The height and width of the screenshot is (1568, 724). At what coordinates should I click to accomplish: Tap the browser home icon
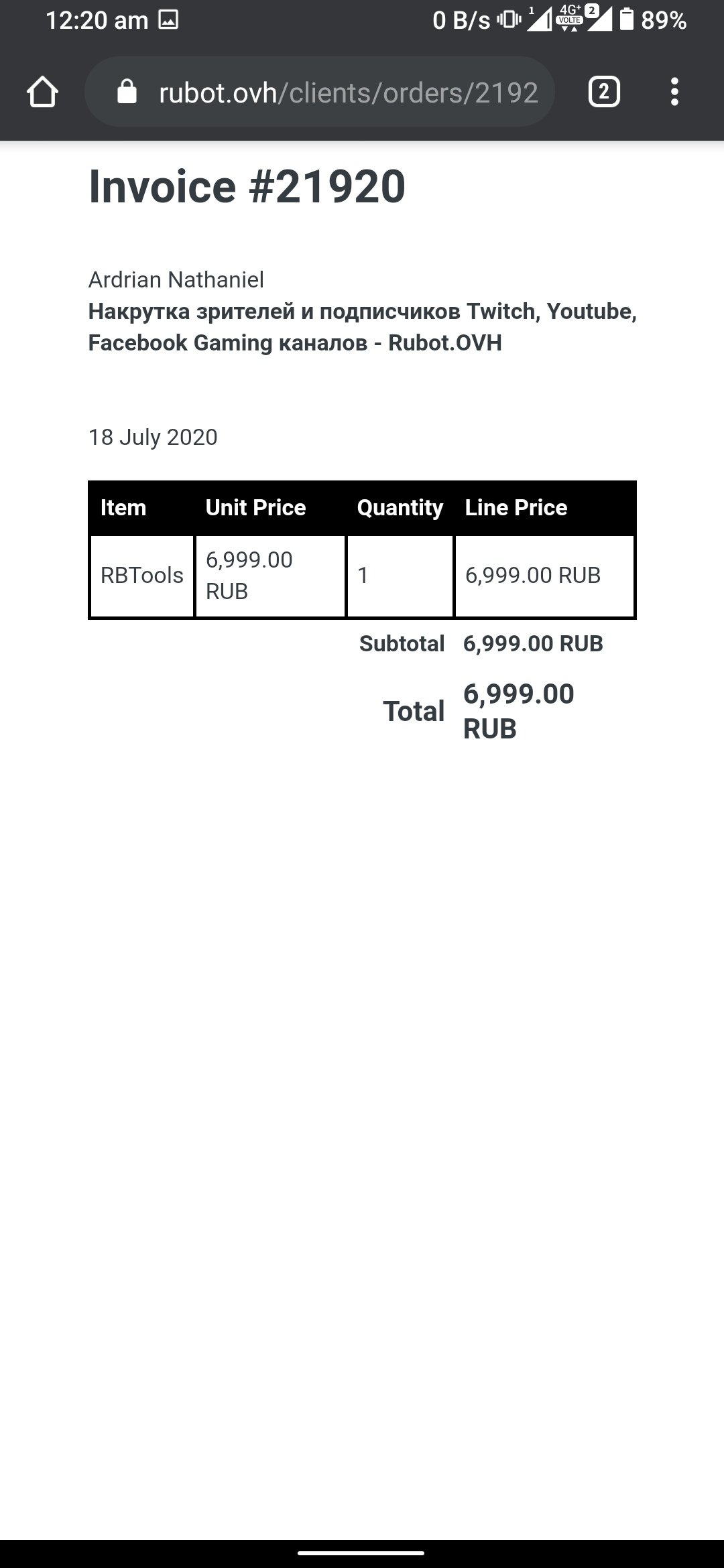click(42, 92)
